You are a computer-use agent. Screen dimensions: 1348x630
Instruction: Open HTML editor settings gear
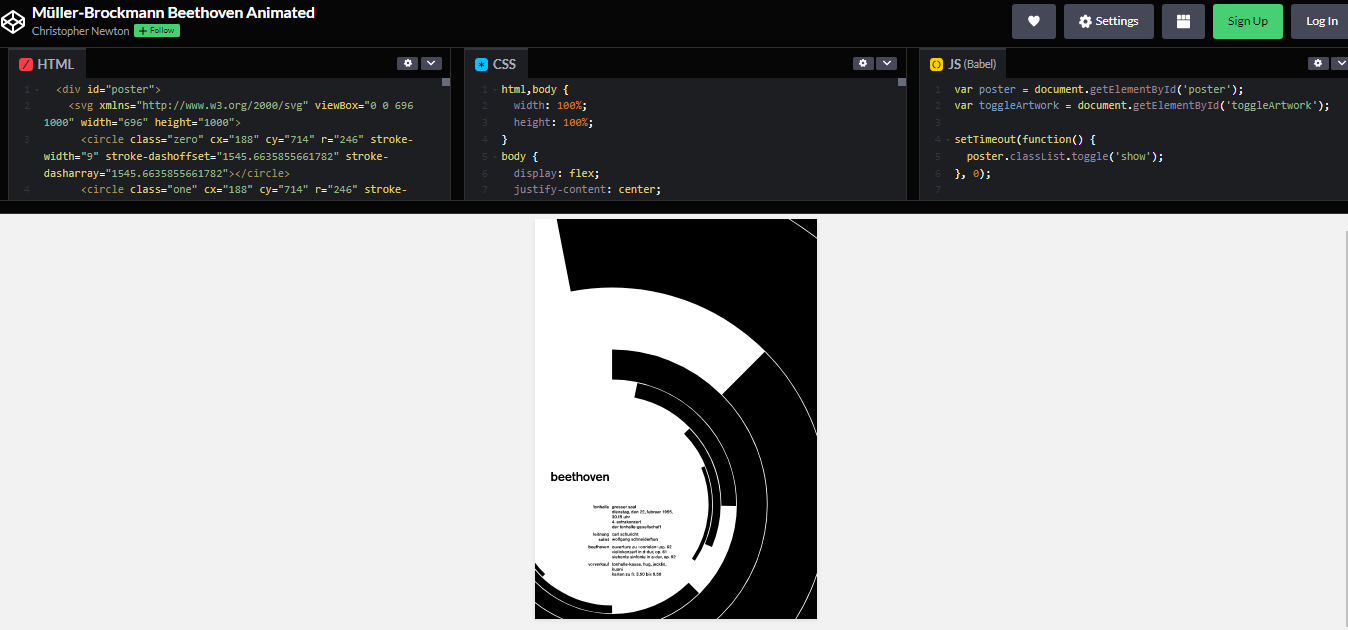(x=407, y=63)
